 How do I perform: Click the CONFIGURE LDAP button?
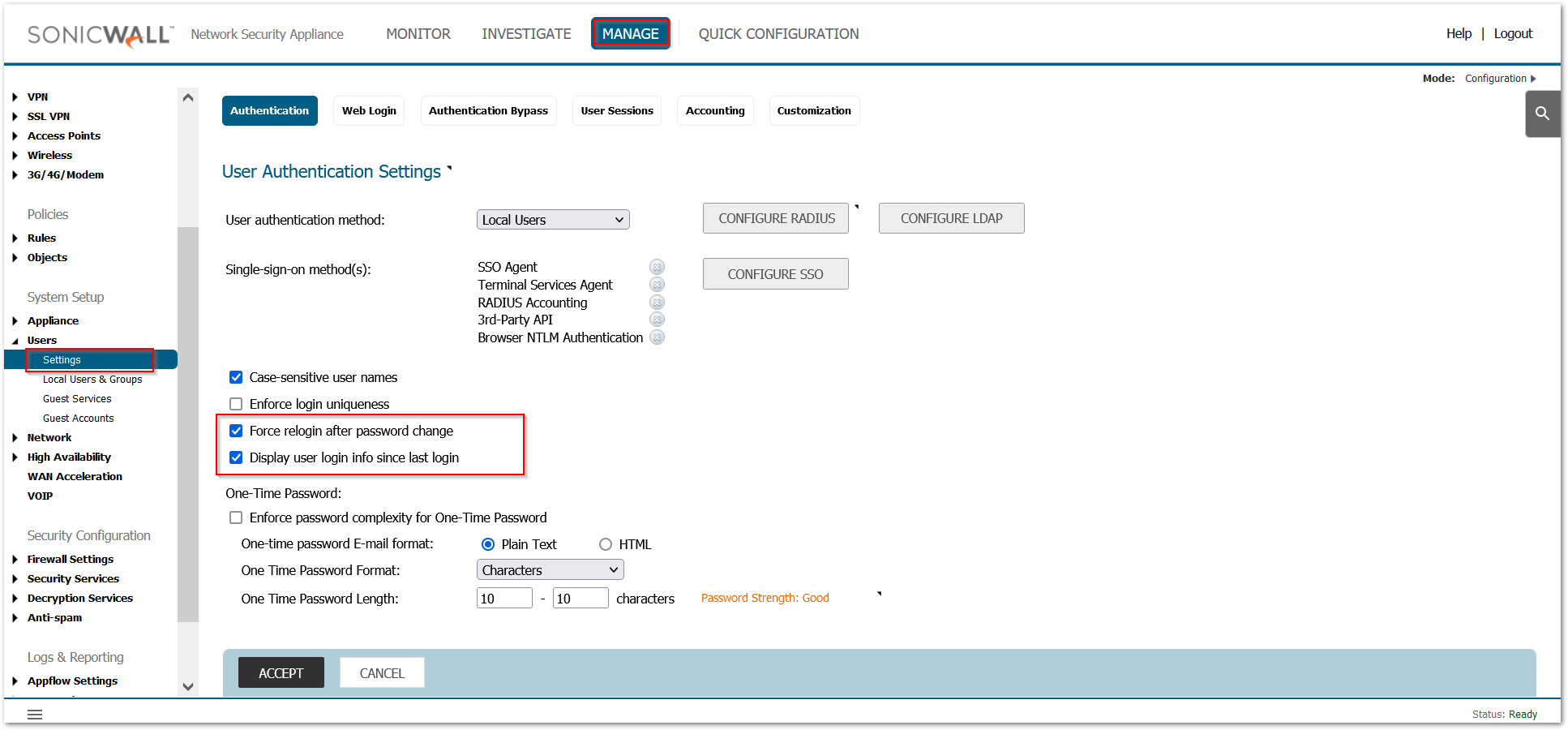(x=951, y=218)
